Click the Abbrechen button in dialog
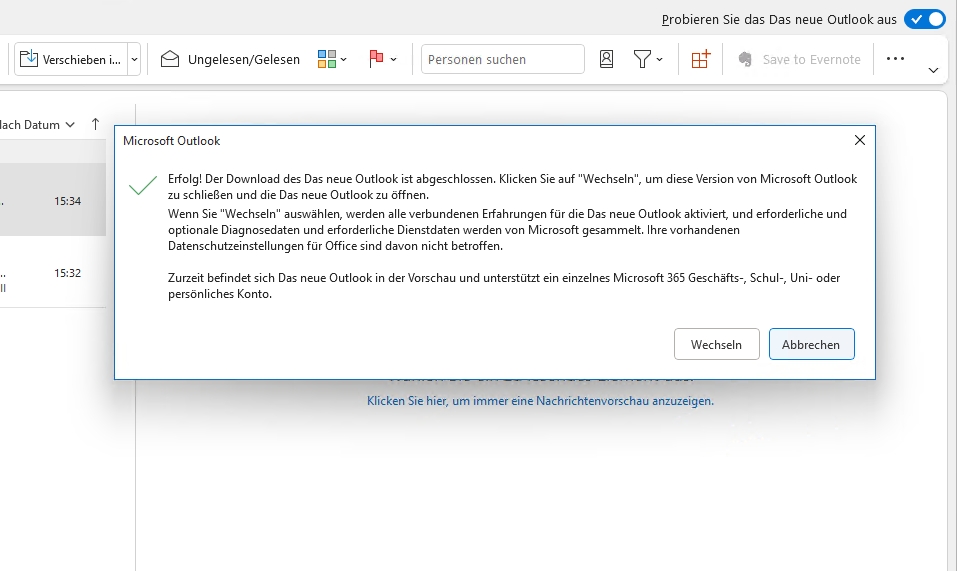957x571 pixels. pyautogui.click(x=811, y=344)
